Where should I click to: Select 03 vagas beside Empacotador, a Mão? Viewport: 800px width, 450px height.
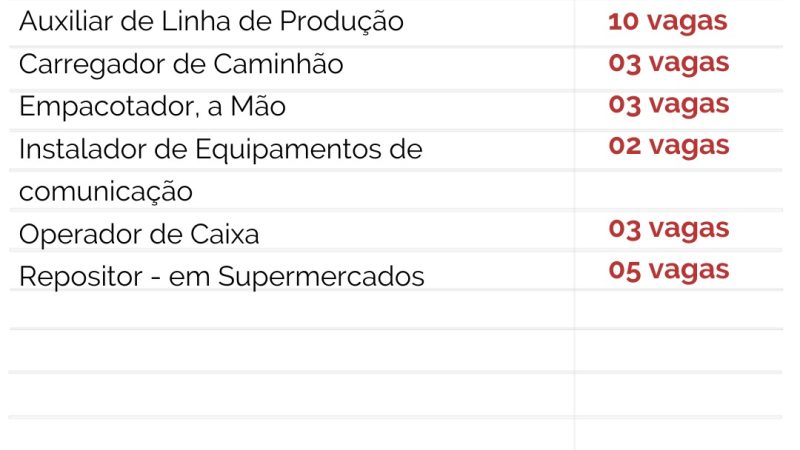669,104
